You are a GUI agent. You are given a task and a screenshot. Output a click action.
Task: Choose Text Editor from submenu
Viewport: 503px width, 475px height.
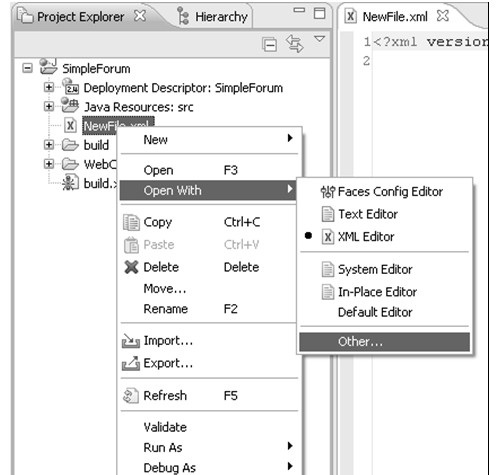(x=368, y=214)
